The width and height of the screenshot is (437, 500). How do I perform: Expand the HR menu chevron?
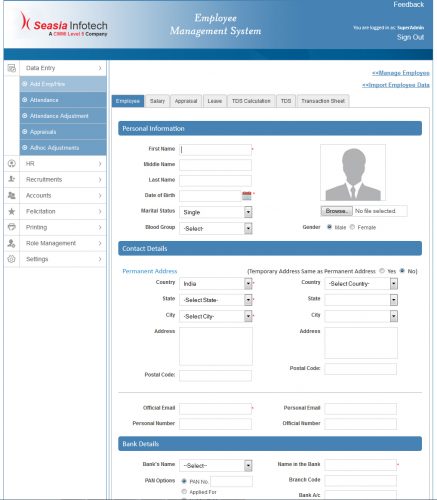click(100, 164)
